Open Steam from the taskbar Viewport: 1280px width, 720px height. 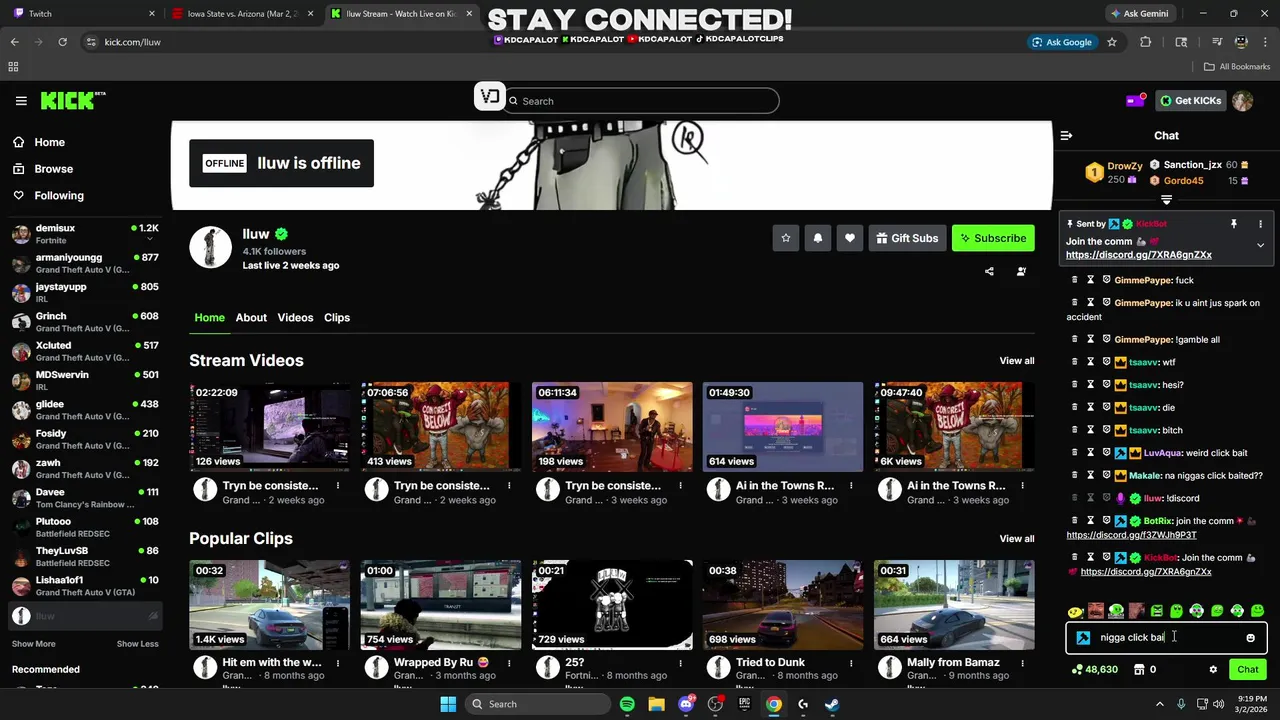[x=832, y=704]
